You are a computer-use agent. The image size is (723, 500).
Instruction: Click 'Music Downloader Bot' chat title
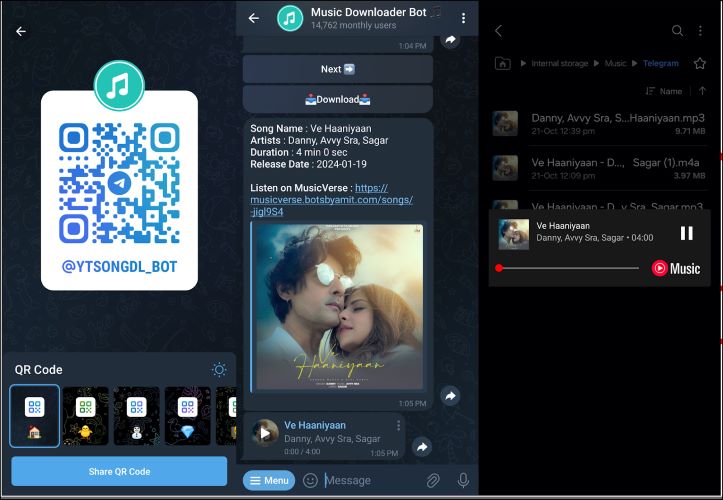[x=368, y=12]
